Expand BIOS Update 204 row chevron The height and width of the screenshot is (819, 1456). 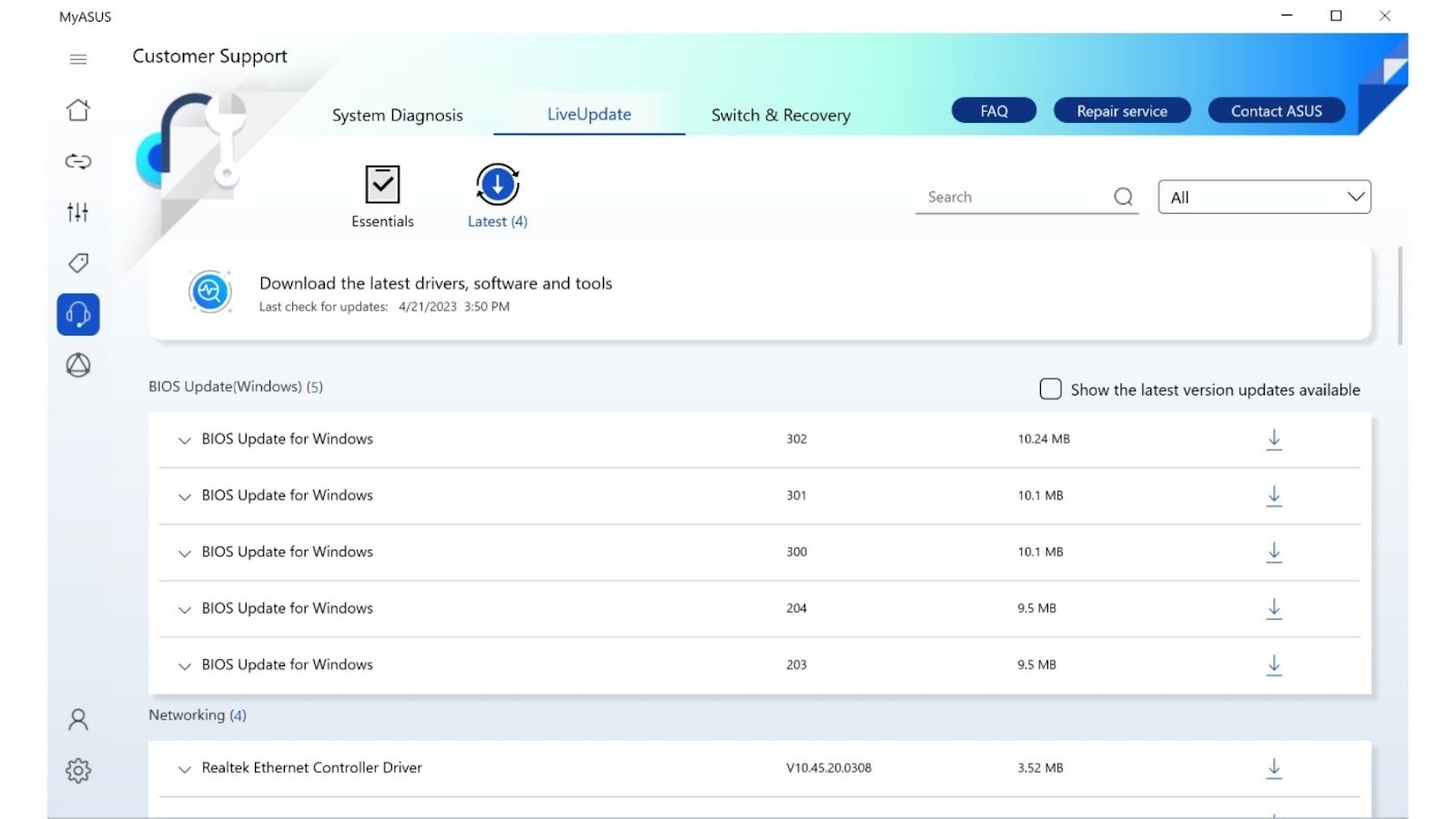(184, 610)
